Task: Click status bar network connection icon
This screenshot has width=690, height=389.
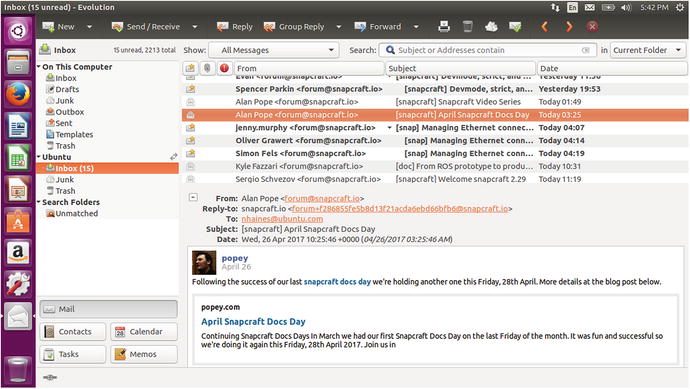Action: (x=50, y=378)
